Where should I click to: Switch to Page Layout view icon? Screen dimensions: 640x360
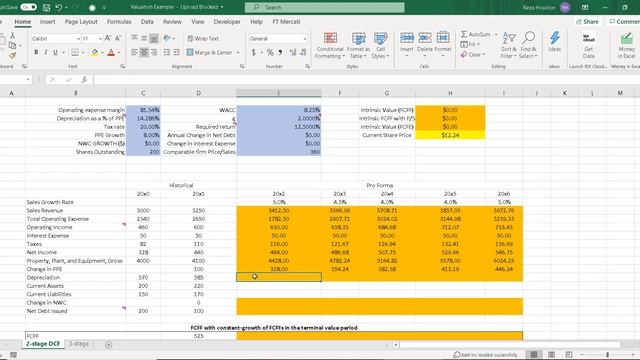551,355
